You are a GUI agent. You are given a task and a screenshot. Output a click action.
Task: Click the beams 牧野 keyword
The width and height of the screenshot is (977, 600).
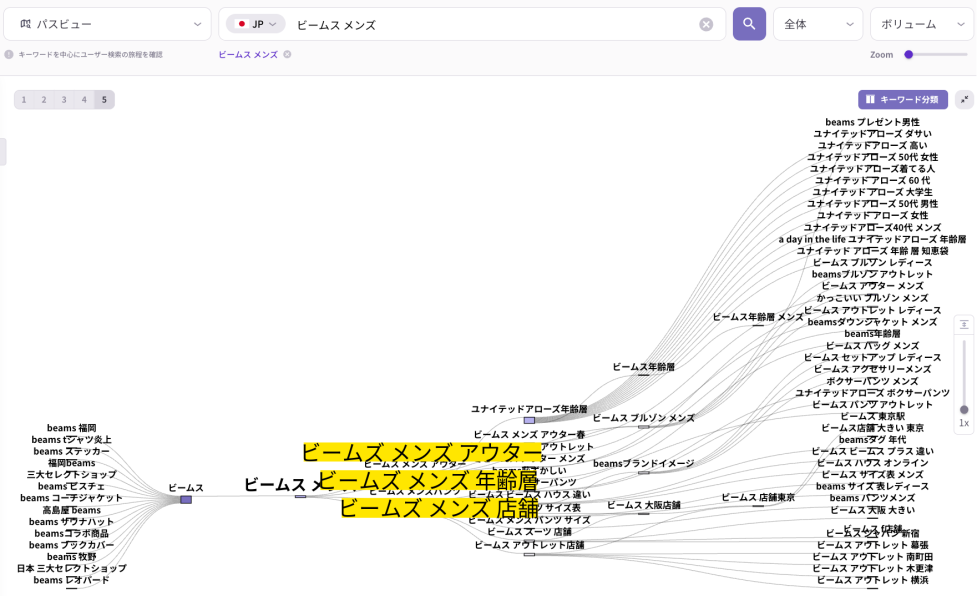tap(72, 557)
